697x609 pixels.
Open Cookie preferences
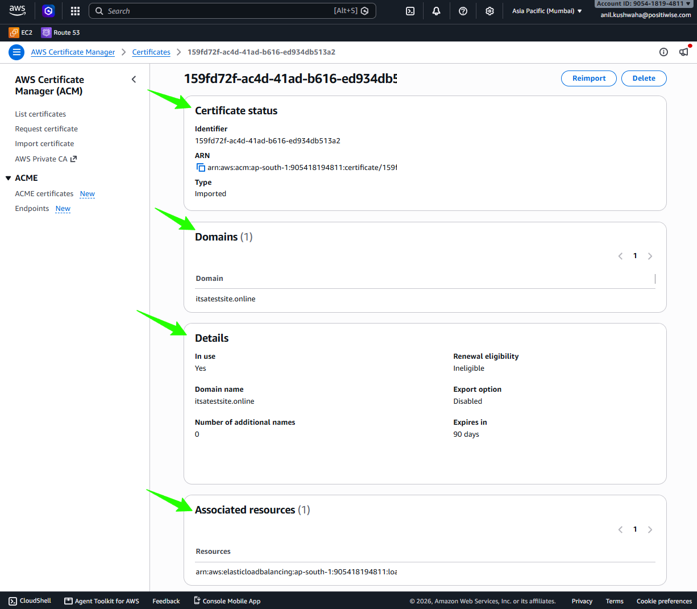point(664,601)
